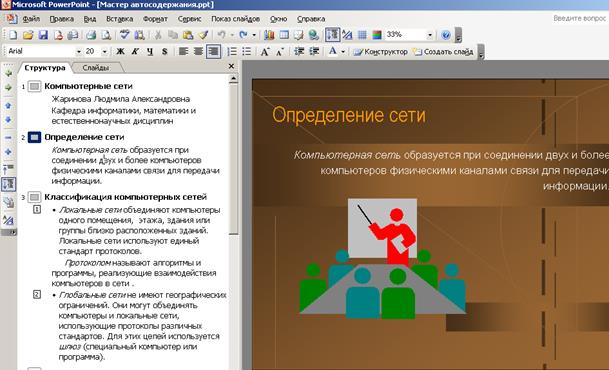609x370 pixels.
Task: Open the font color A swatch
Action: coord(333,51)
